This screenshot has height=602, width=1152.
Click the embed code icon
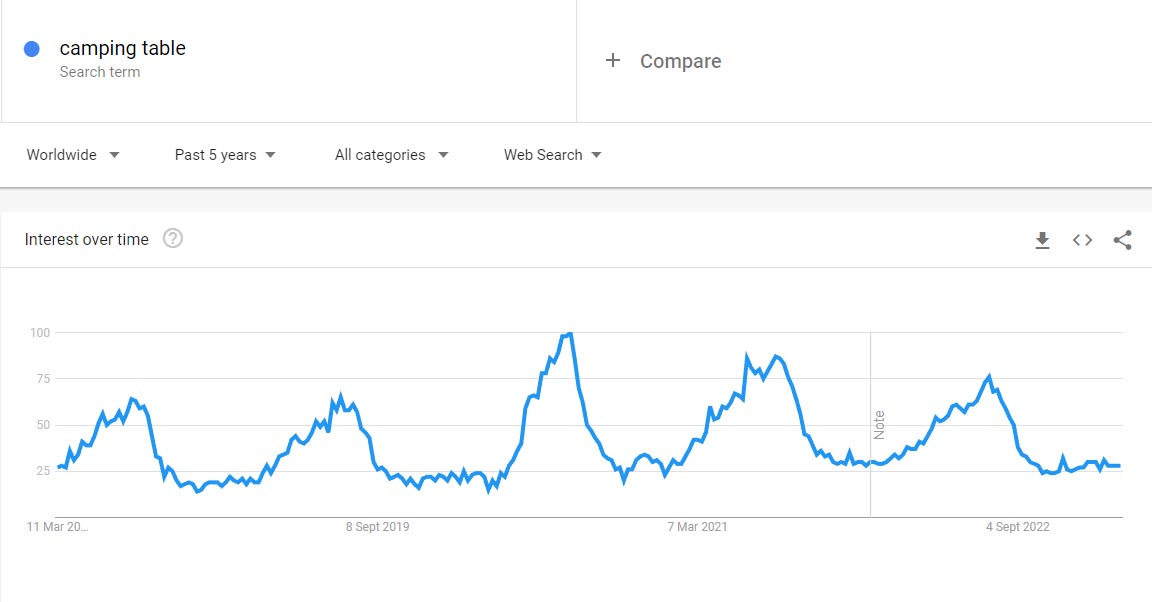(x=1082, y=240)
